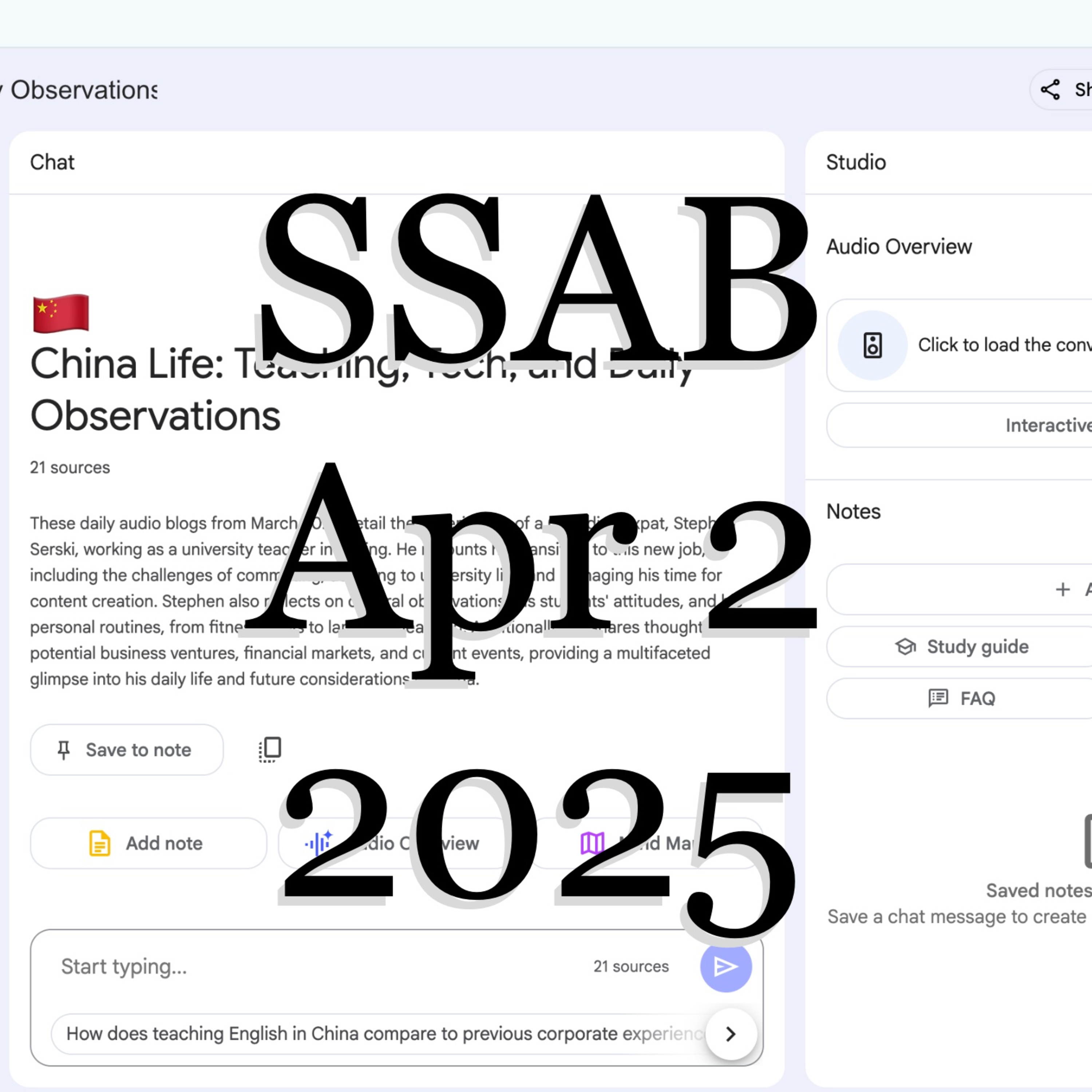
Task: Click Click to load the conversation text
Action: coord(1004,345)
